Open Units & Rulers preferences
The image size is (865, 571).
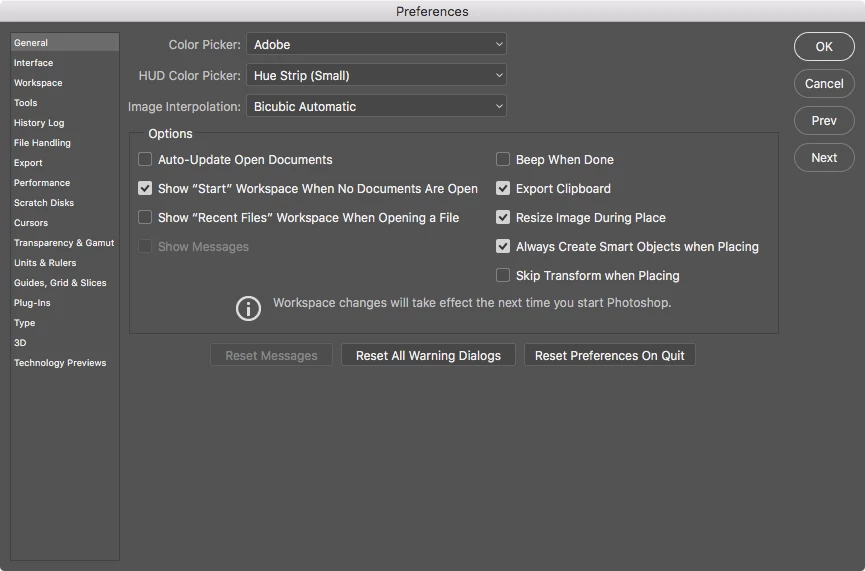[x=65, y=263]
